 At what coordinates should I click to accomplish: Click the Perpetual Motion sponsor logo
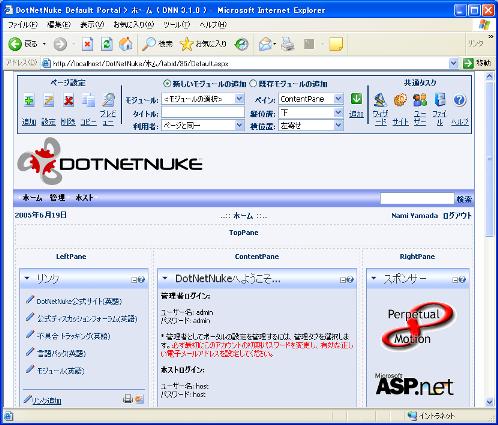coord(418,326)
